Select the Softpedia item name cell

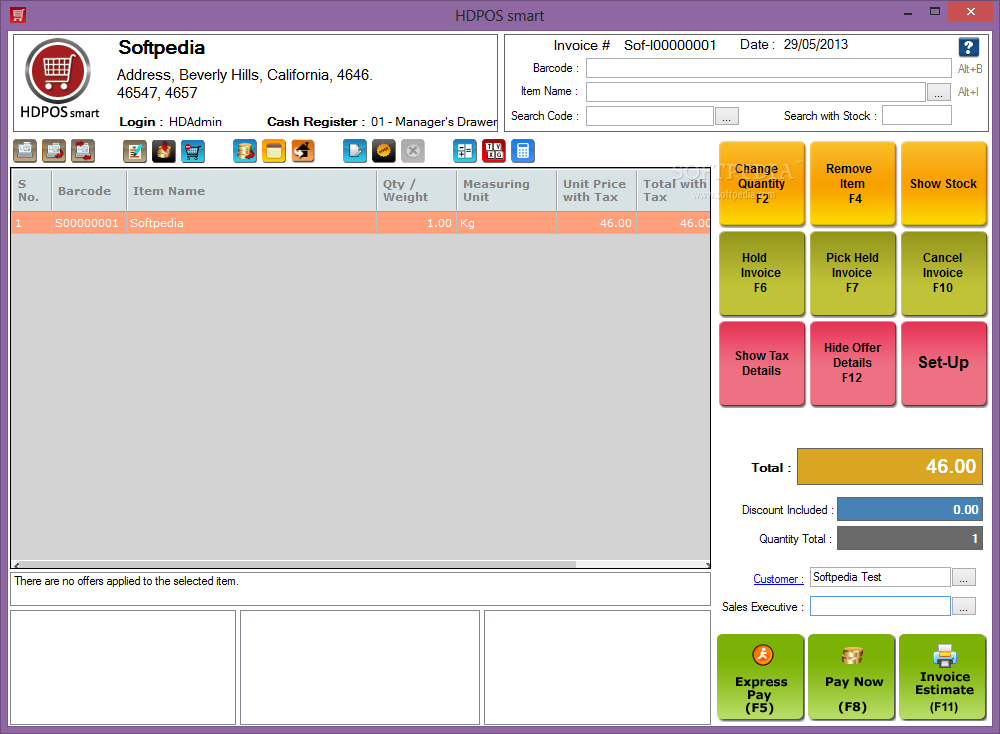point(251,223)
